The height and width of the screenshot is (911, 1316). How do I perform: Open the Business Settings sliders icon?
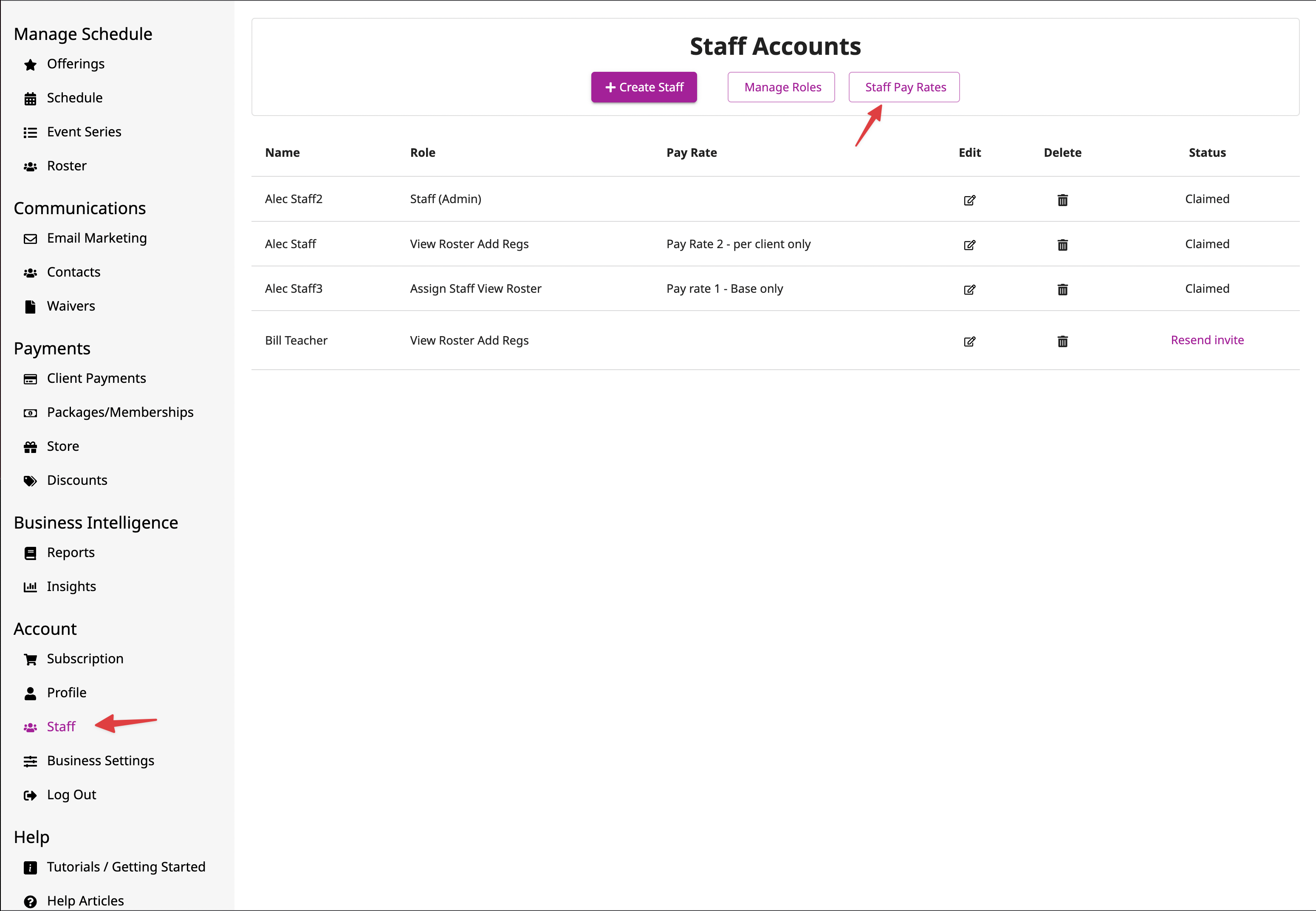point(31,761)
